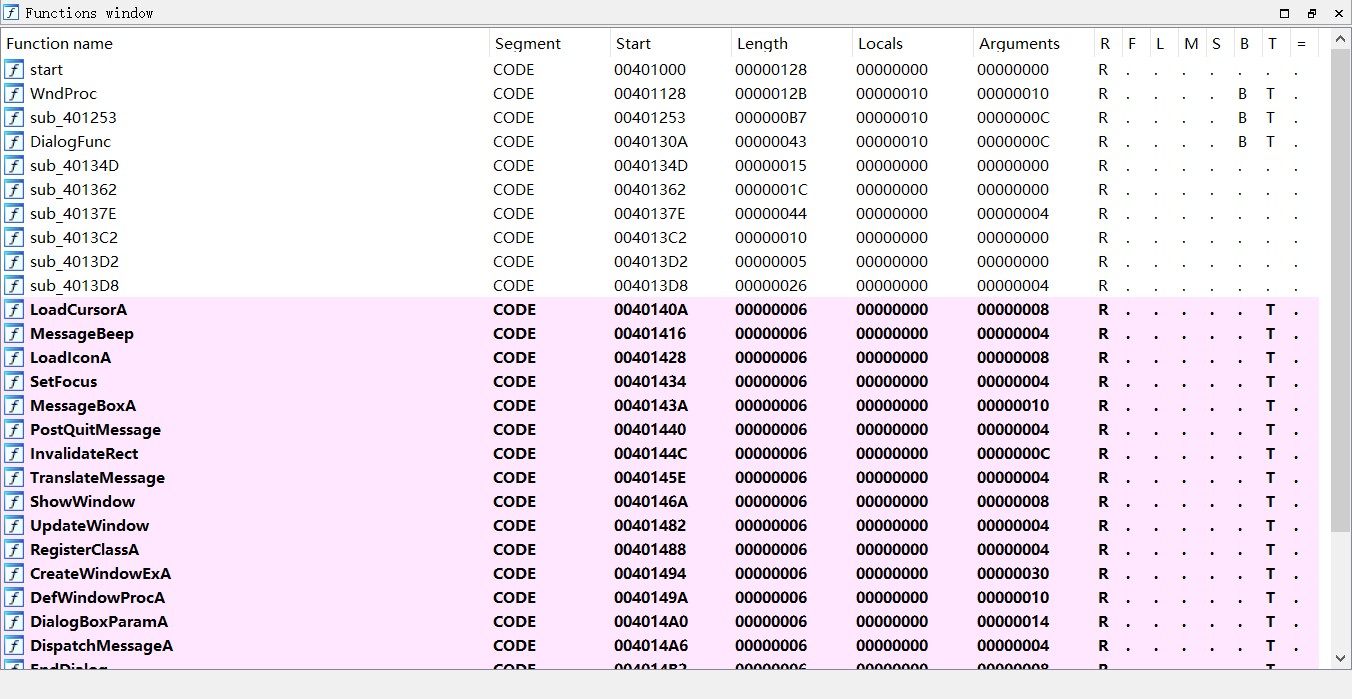
Task: Click the function icon next to WndProc
Action: point(14,94)
